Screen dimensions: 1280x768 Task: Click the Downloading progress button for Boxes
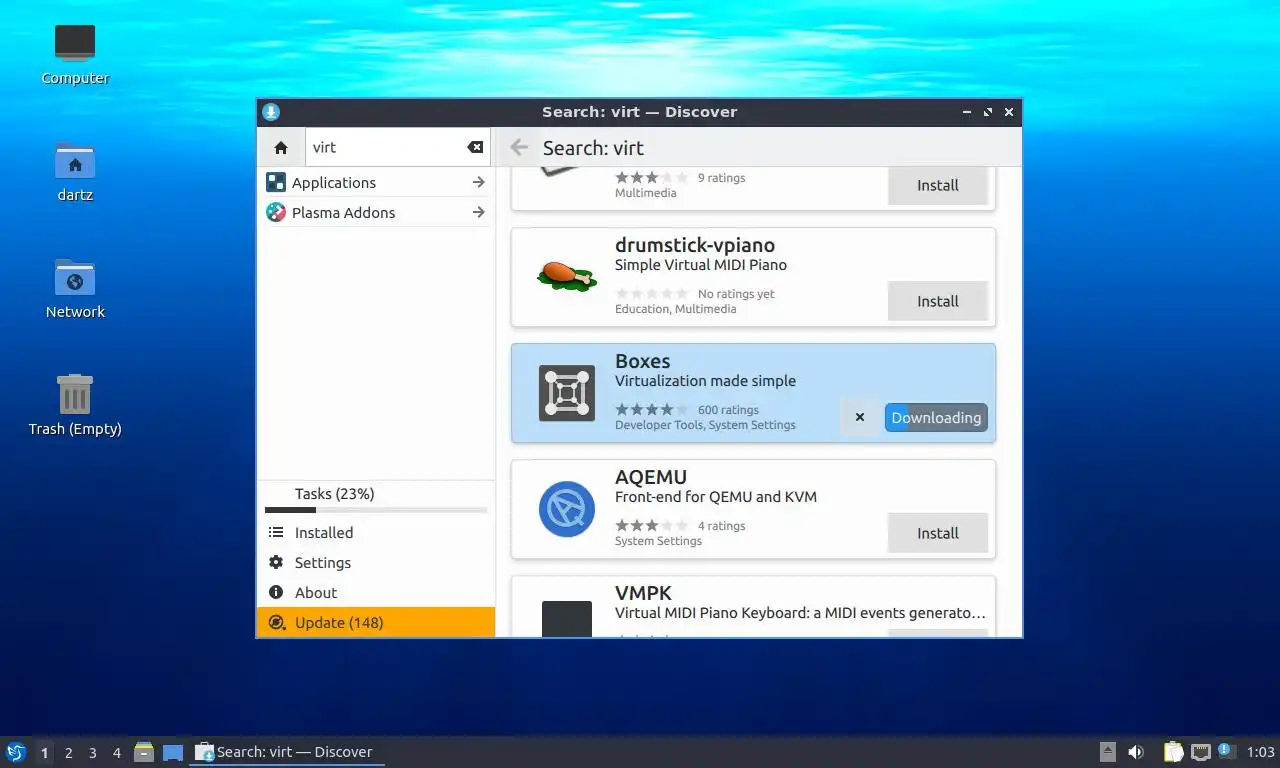point(936,417)
